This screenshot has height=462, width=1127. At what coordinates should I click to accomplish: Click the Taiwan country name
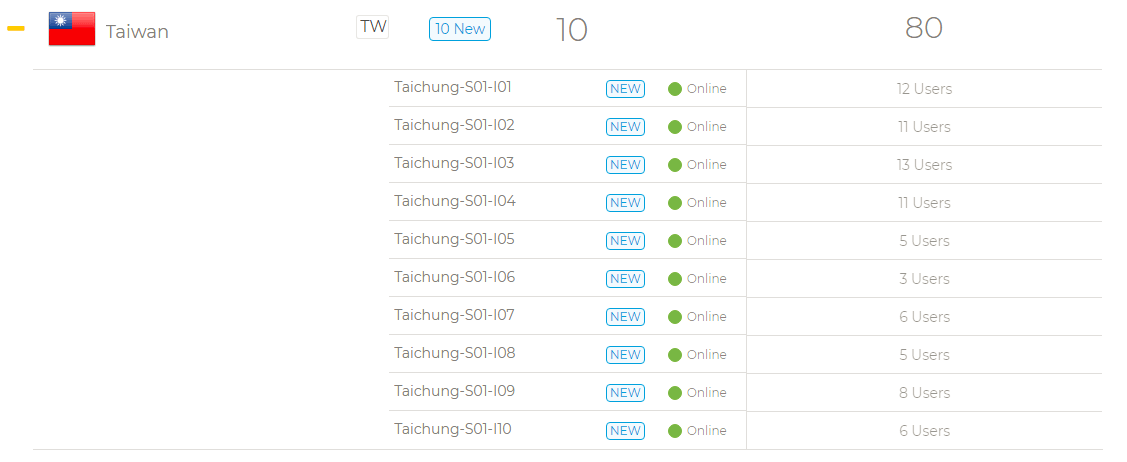click(137, 32)
